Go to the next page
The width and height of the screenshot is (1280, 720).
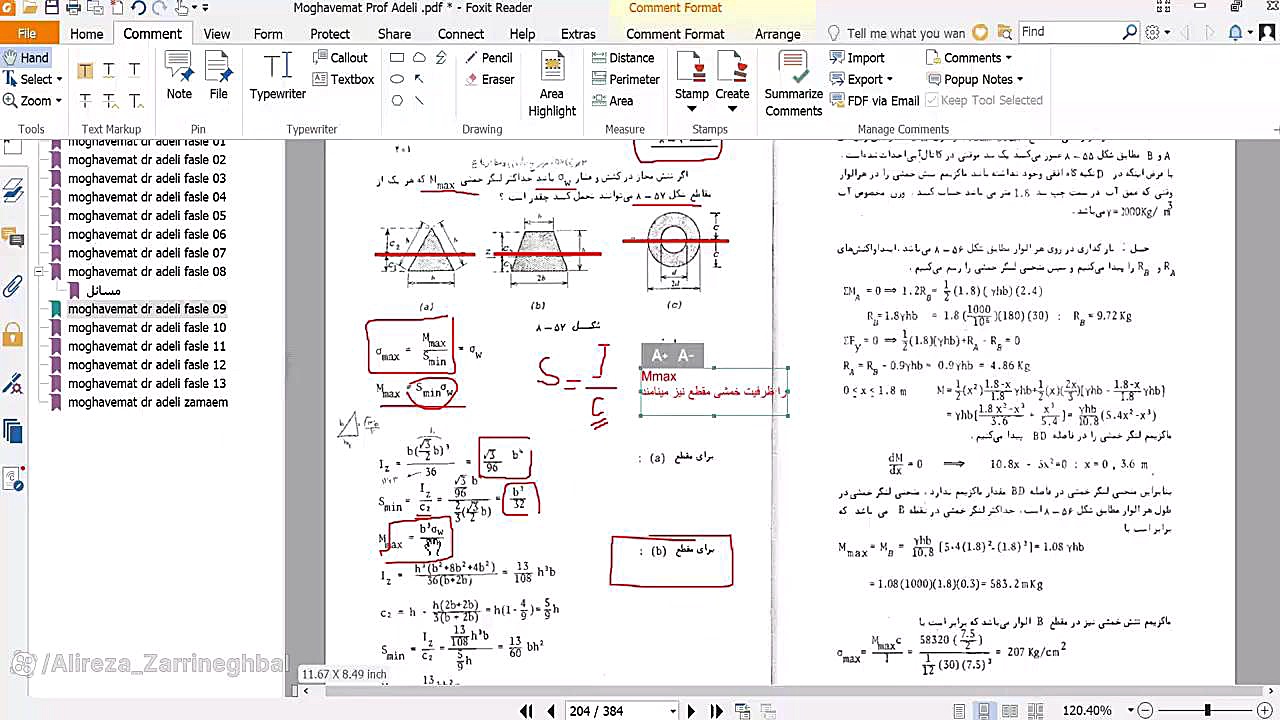coord(691,711)
